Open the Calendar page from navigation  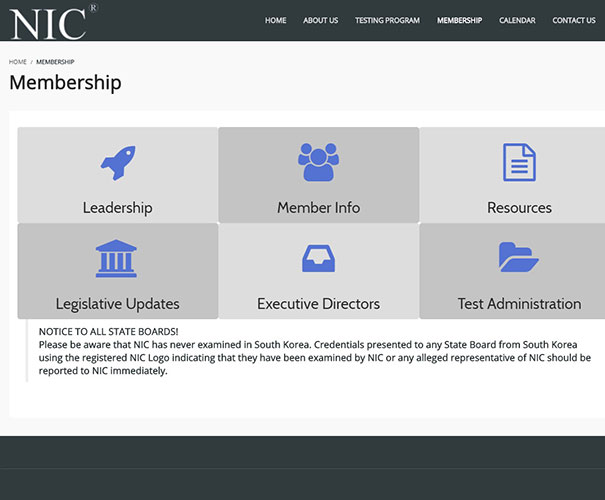[x=517, y=20]
